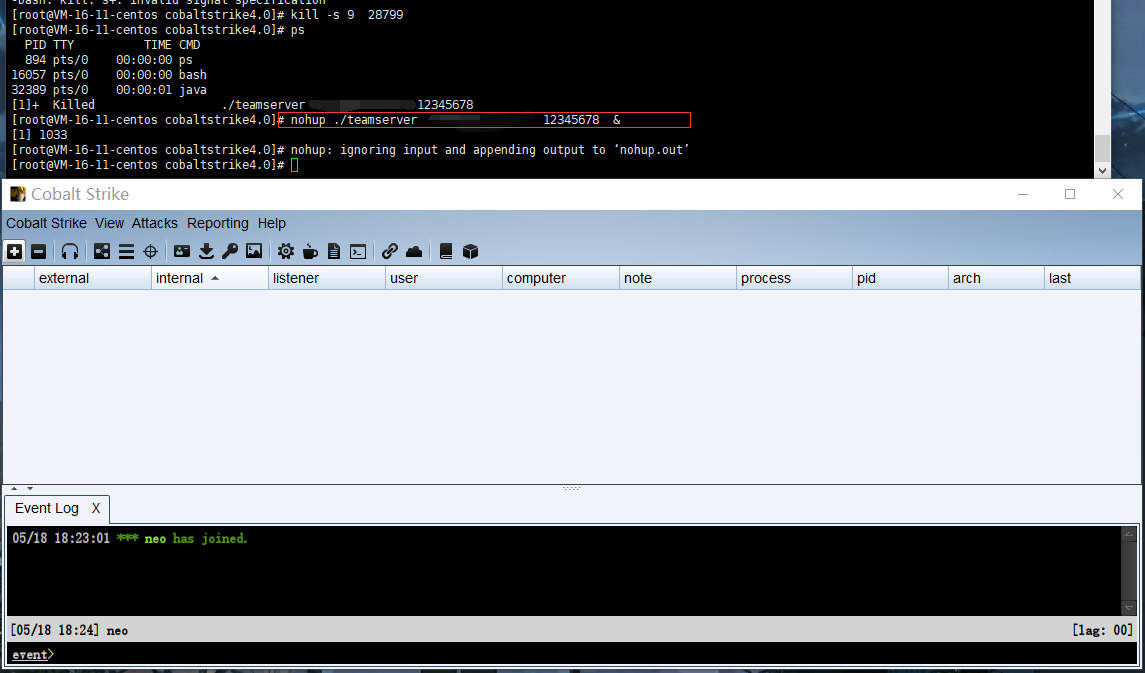Open Downloads view icon
Screen dimensions: 1145x673
pyautogui.click(x=206, y=252)
